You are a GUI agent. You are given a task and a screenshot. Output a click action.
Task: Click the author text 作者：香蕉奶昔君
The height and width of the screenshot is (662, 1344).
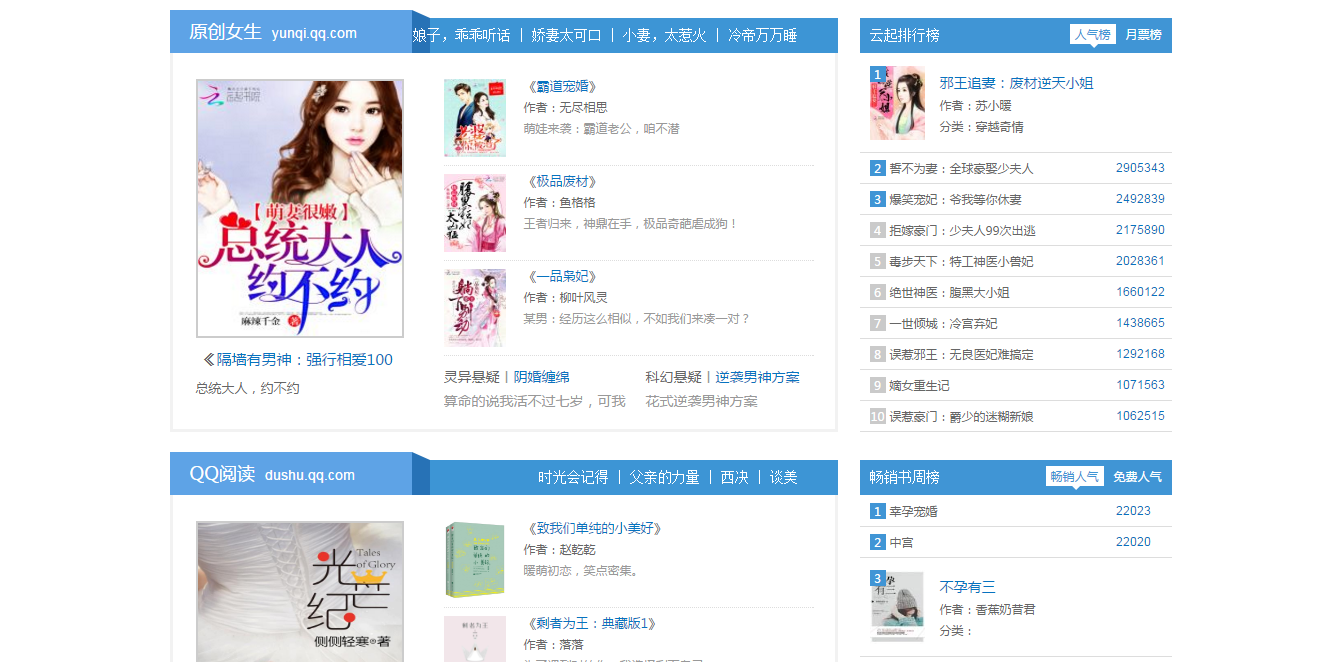[x=987, y=609]
